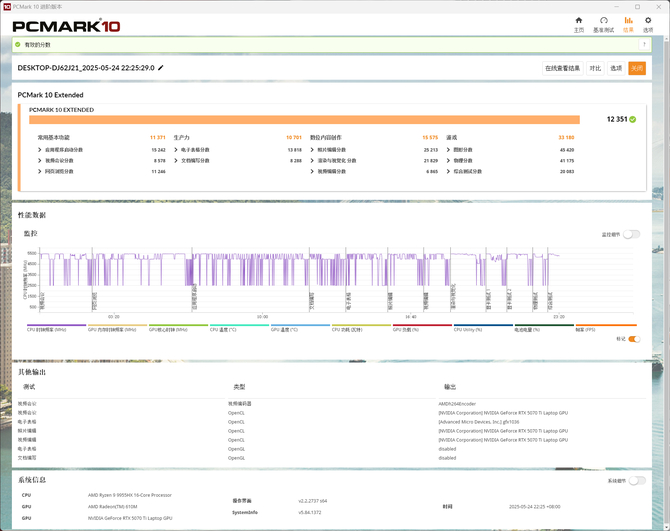Toggle the 监控细节 switch
This screenshot has width=670, height=531.
click(x=631, y=234)
